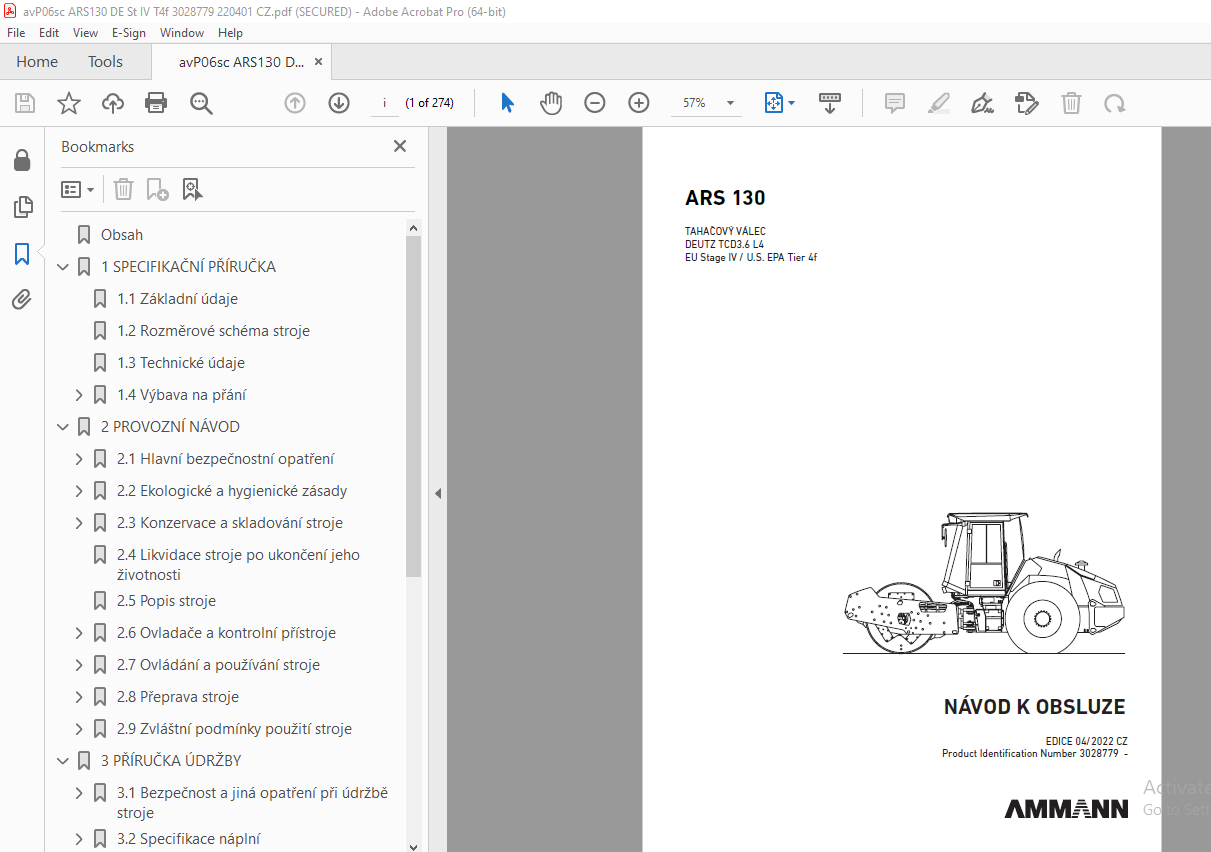Viewport: 1211px width, 852px height.
Task: Activate the selection arrow tool
Action: coord(507,103)
